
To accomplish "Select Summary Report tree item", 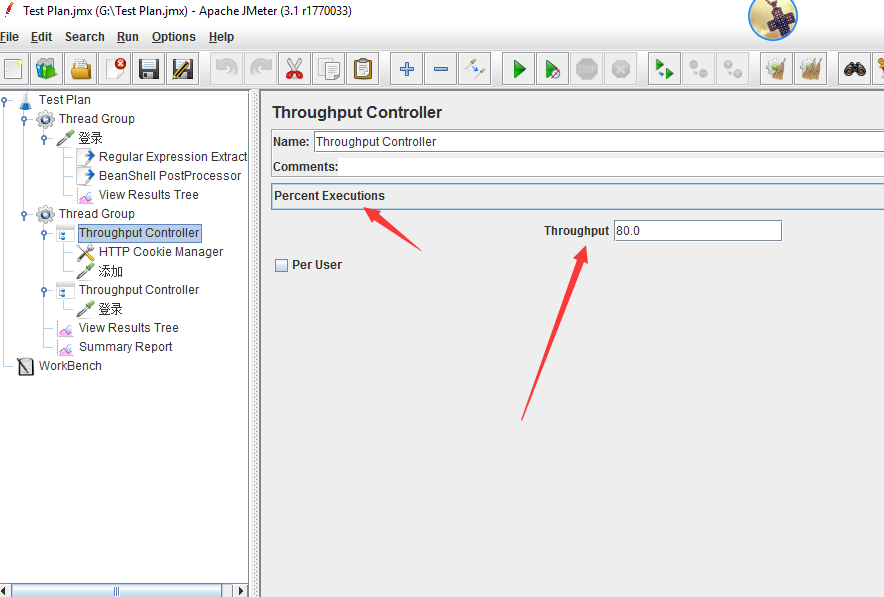I will click(x=125, y=347).
